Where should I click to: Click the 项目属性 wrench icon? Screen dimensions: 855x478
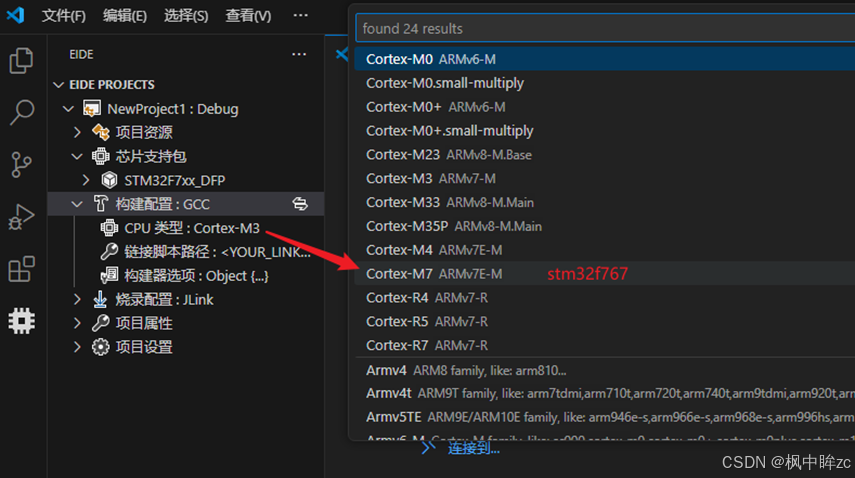pyautogui.click(x=100, y=323)
